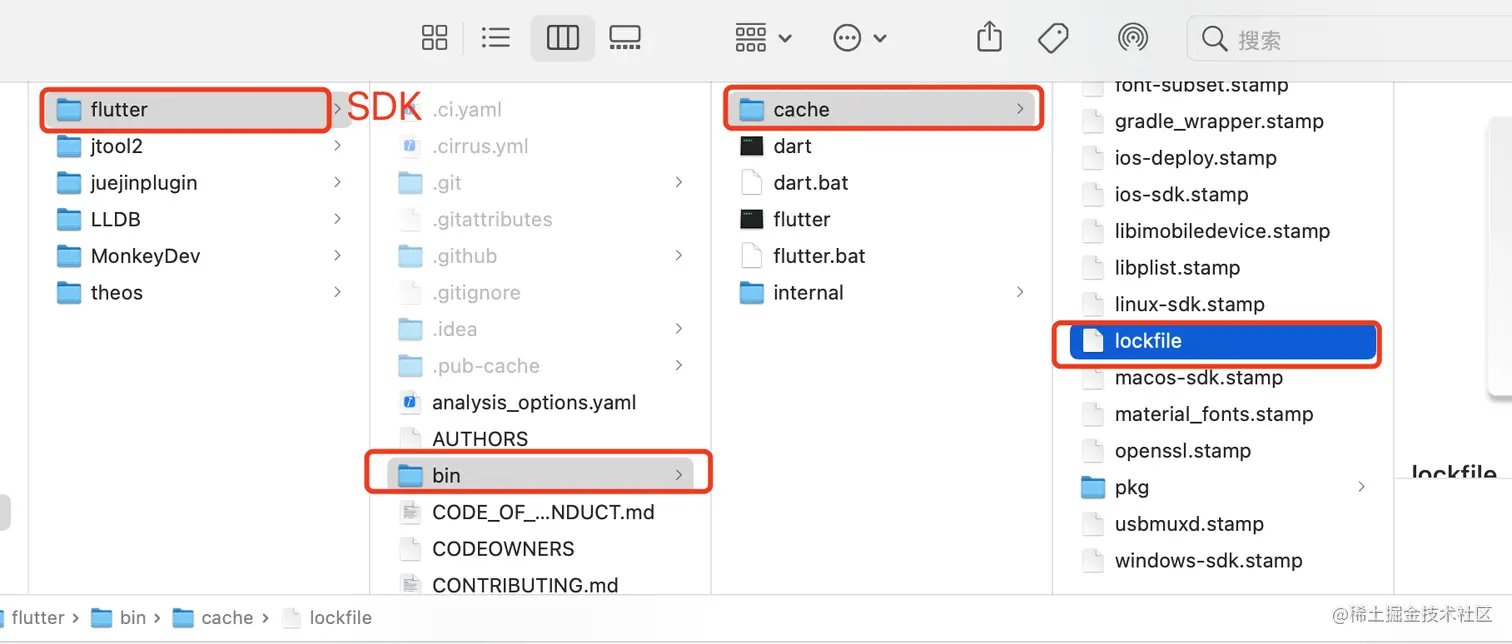Viewport: 1512px width, 644px height.
Task: Select the .git folder
Action: point(540,183)
